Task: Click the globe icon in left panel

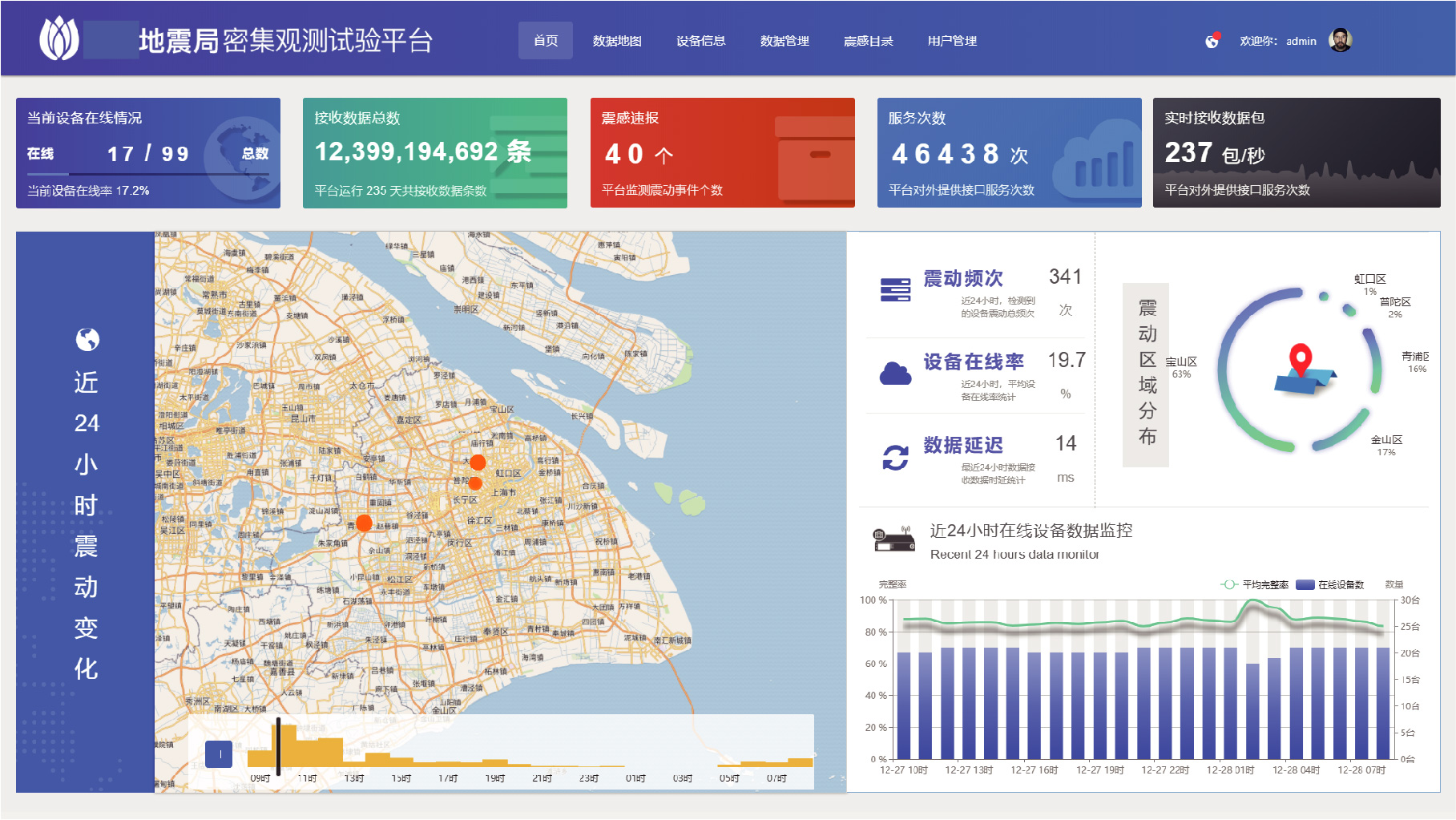Action: click(x=87, y=340)
